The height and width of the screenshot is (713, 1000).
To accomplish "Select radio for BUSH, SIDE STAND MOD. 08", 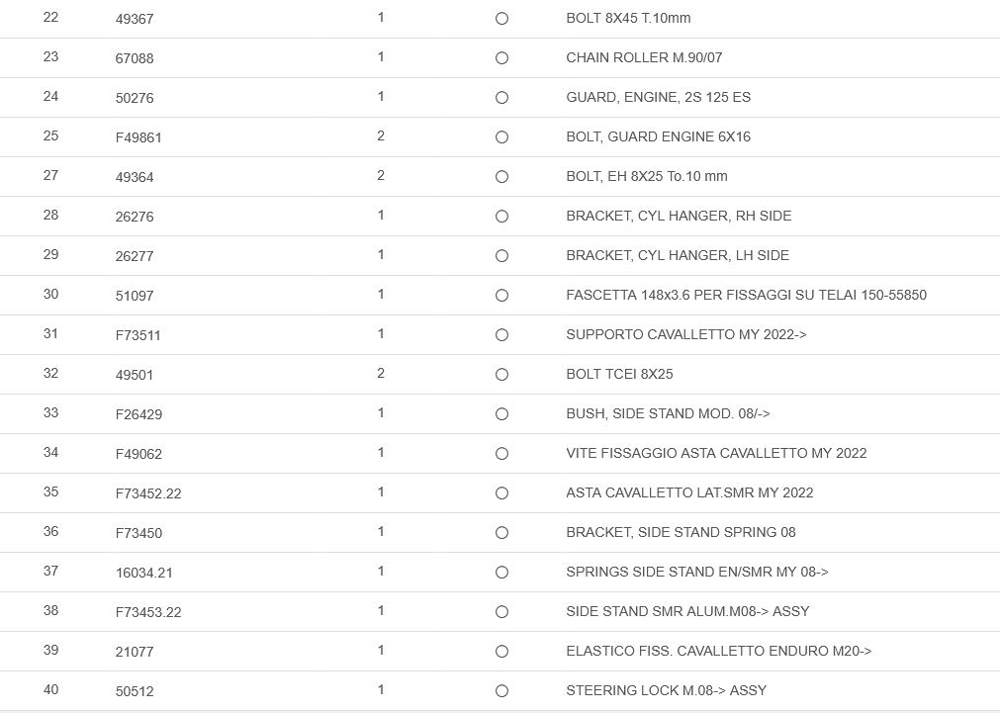I will (502, 414).
